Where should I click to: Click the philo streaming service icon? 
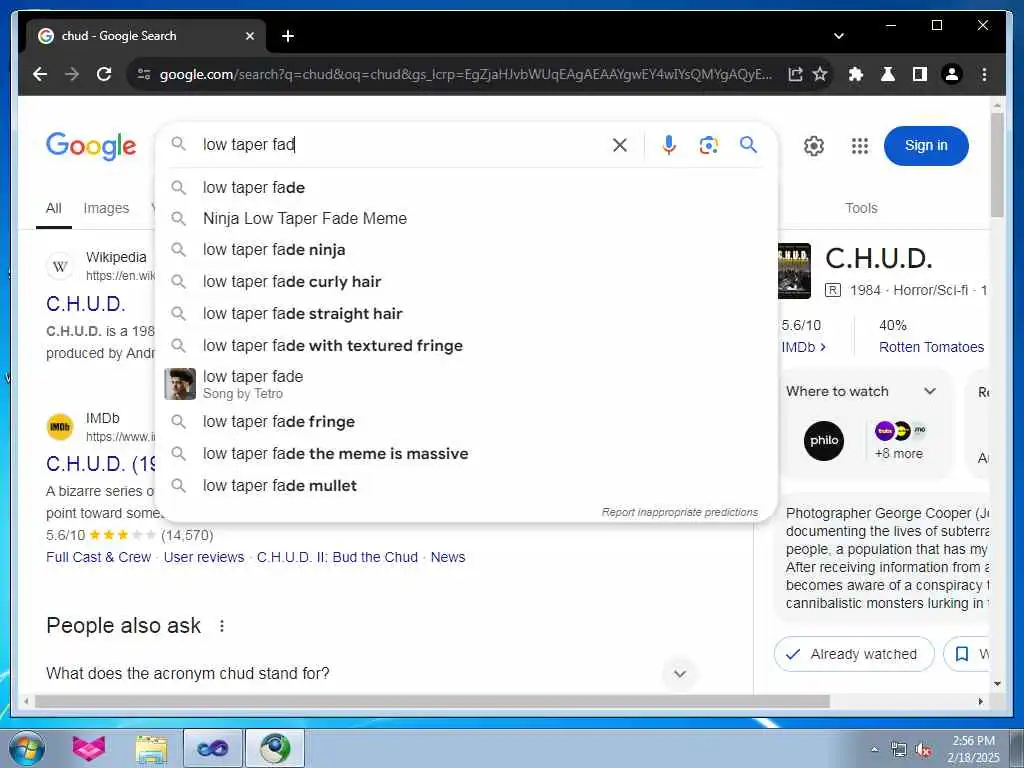click(x=824, y=441)
